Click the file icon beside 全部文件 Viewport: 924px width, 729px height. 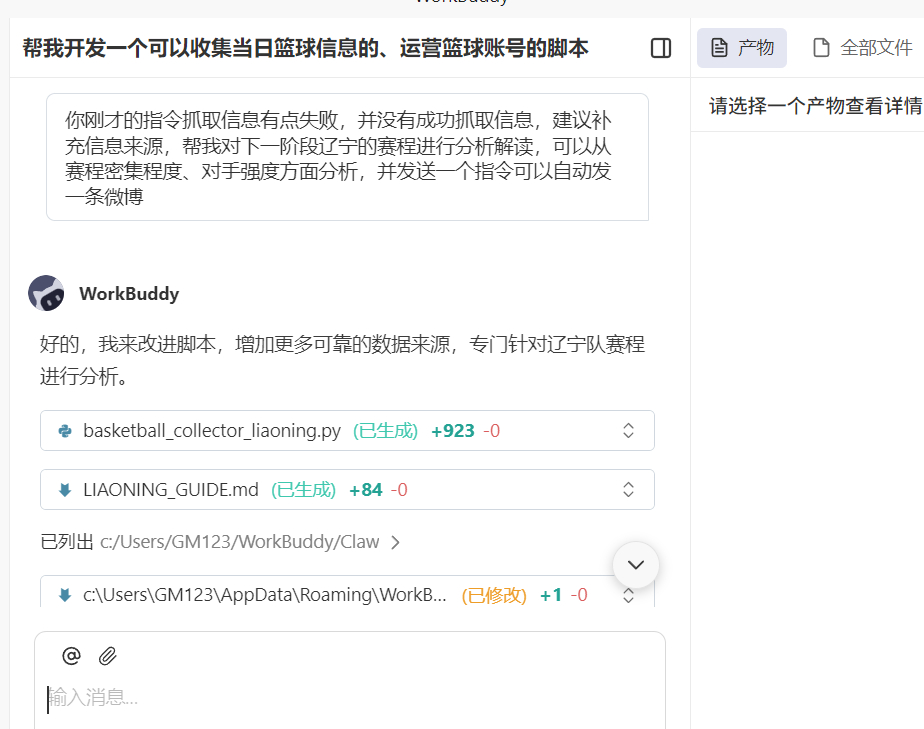click(821, 46)
